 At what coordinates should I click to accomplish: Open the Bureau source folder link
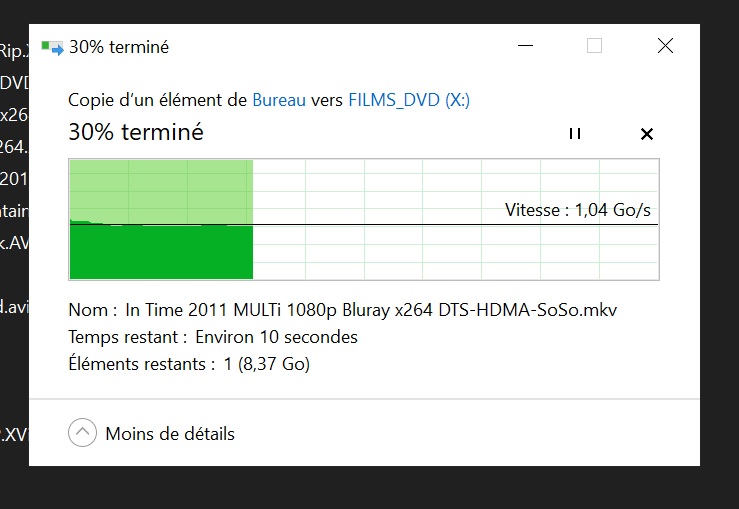(279, 100)
